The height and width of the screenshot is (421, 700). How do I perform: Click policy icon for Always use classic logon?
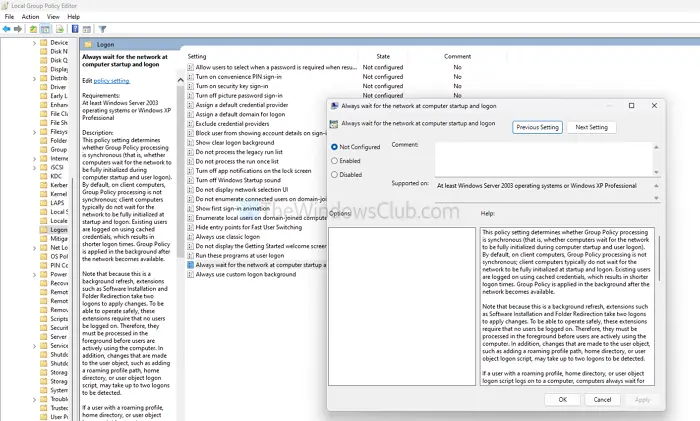[x=191, y=237]
